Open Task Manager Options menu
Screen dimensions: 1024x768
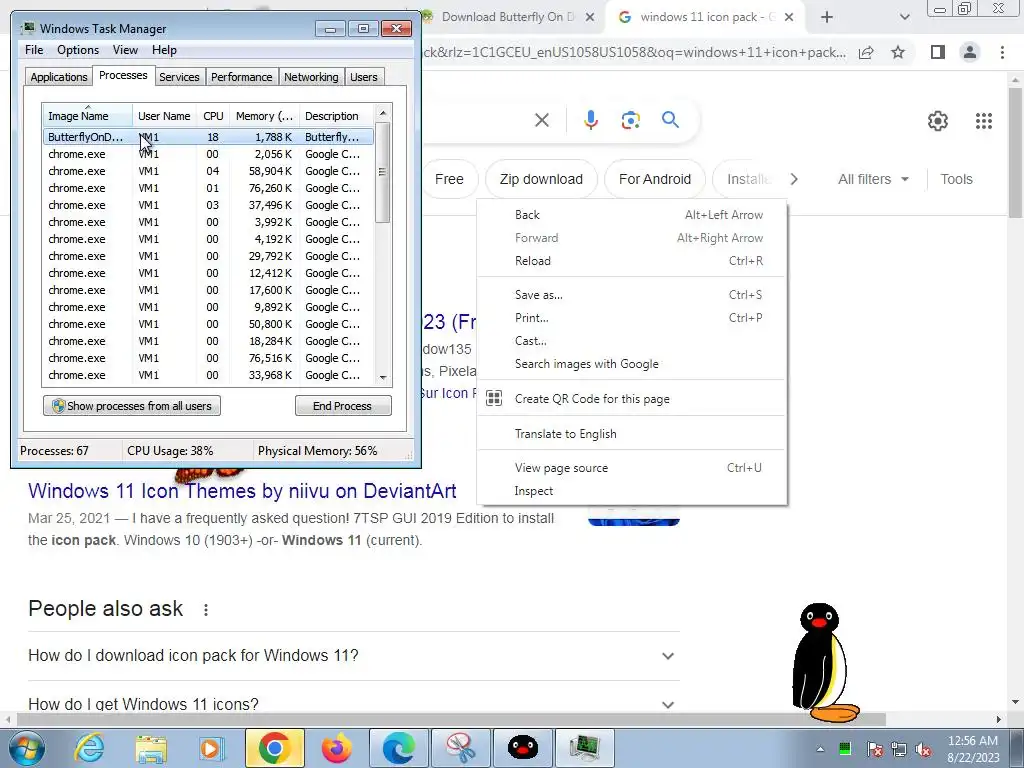coord(78,50)
